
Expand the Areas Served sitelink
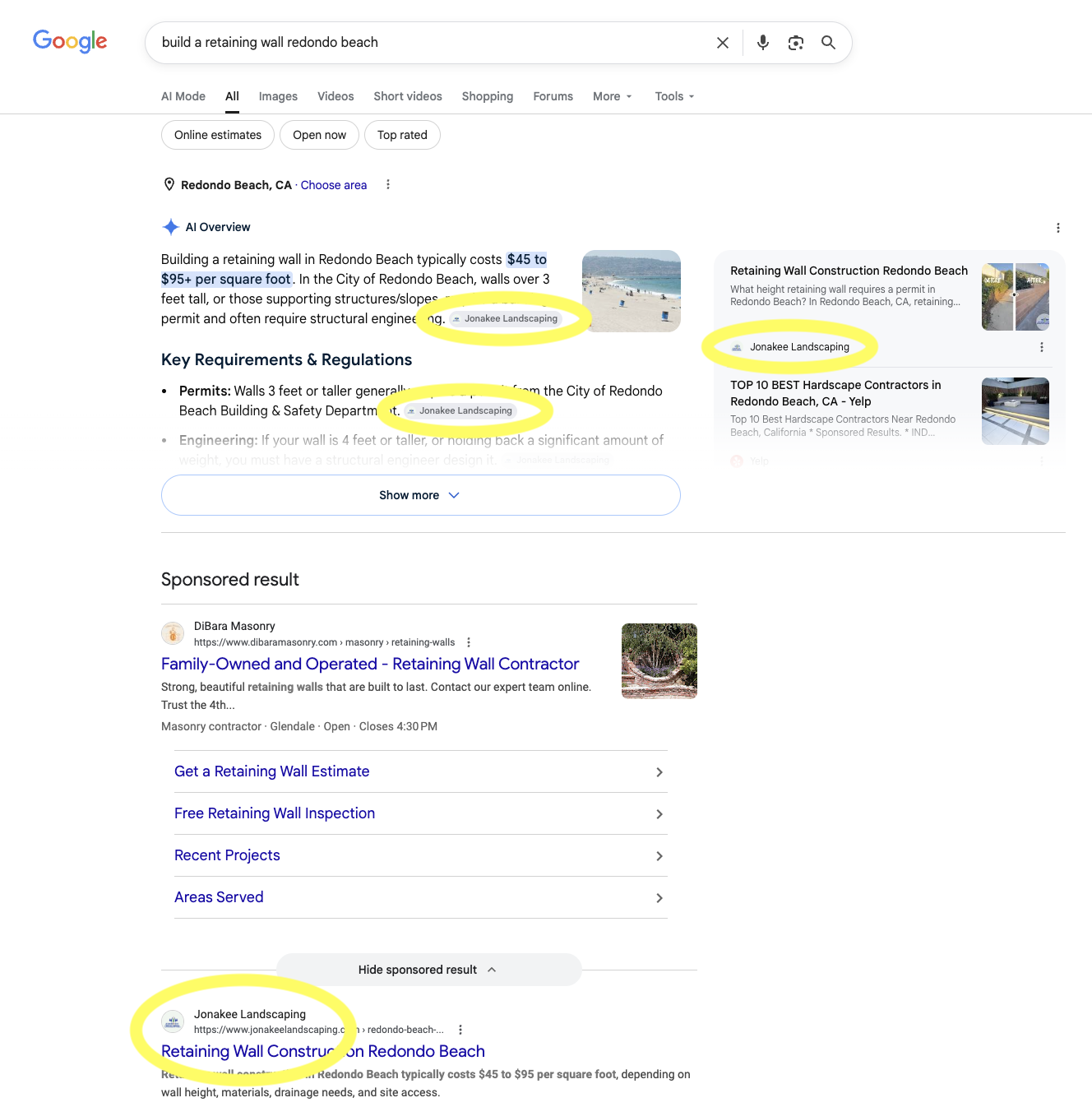(421, 897)
